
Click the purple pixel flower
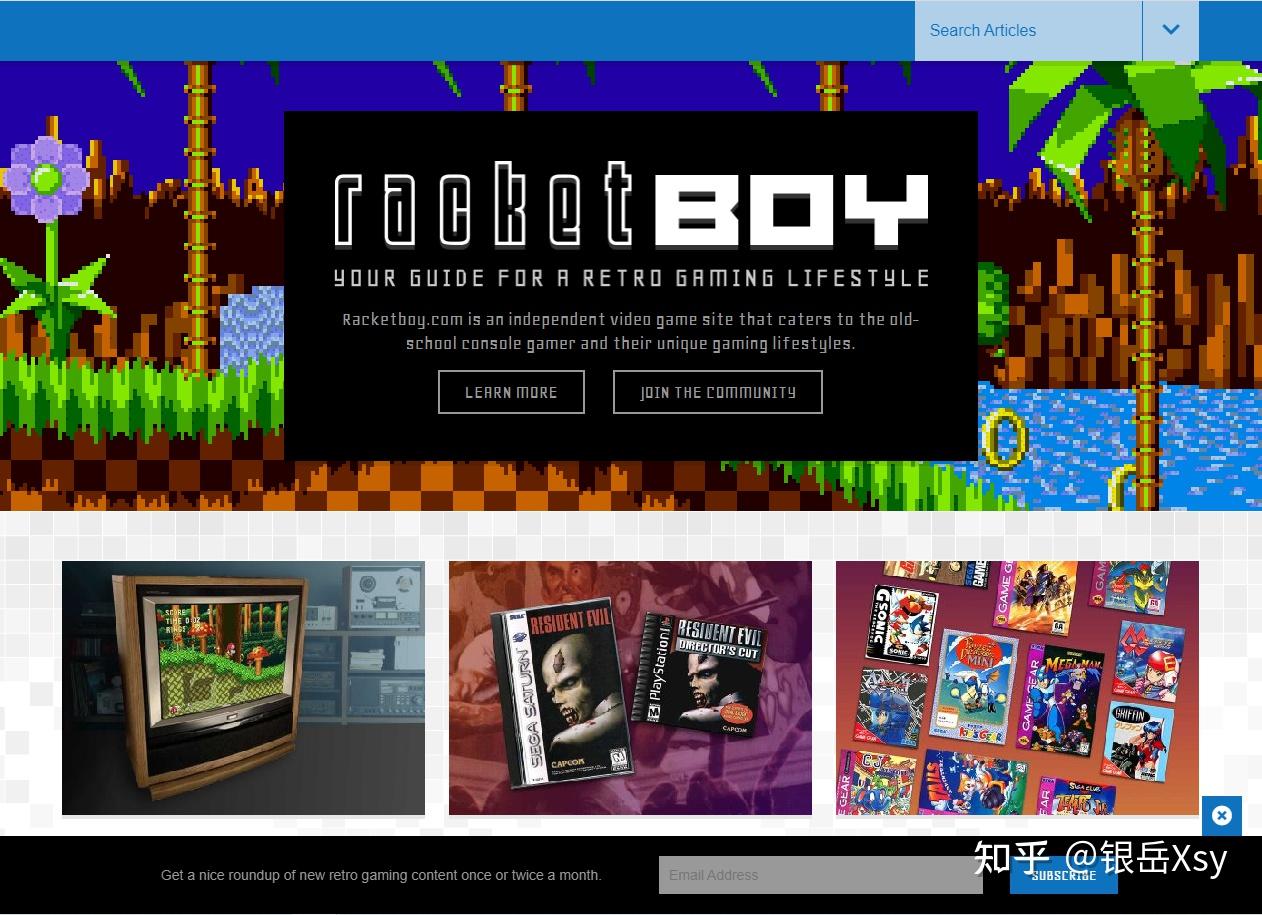point(46,180)
